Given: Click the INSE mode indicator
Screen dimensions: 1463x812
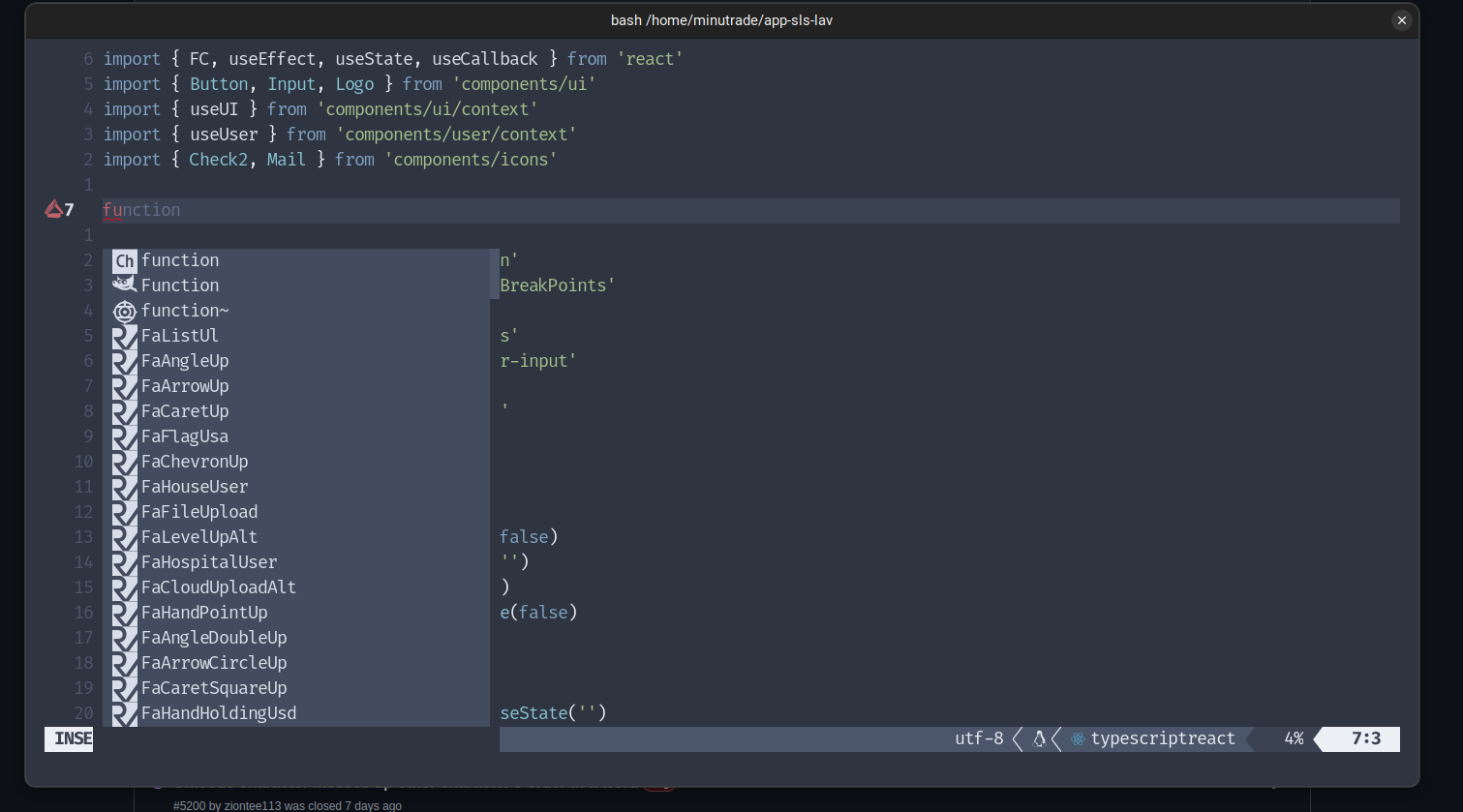Looking at the screenshot, I should 69,738.
